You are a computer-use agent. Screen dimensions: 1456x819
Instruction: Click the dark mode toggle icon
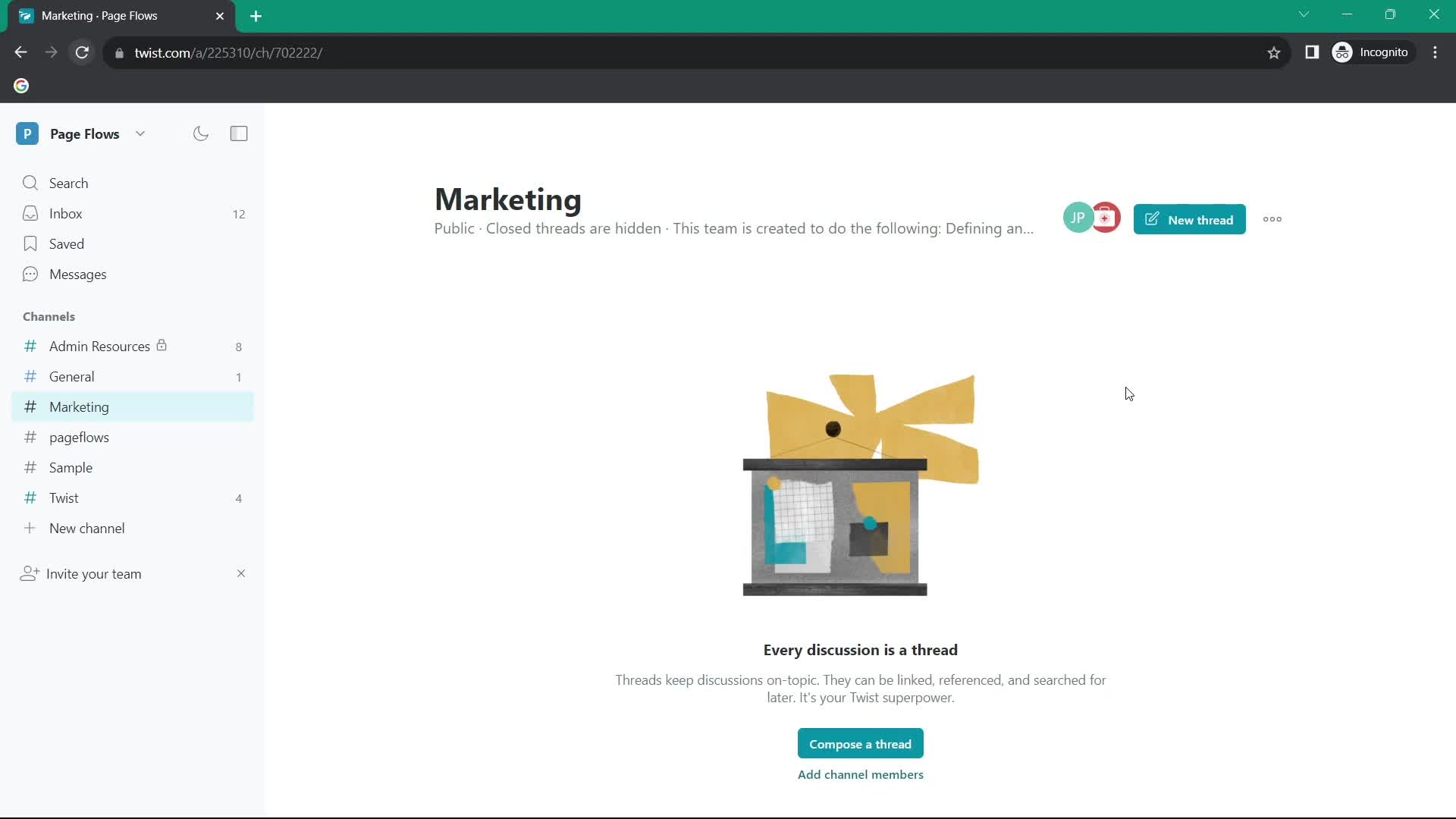[201, 133]
